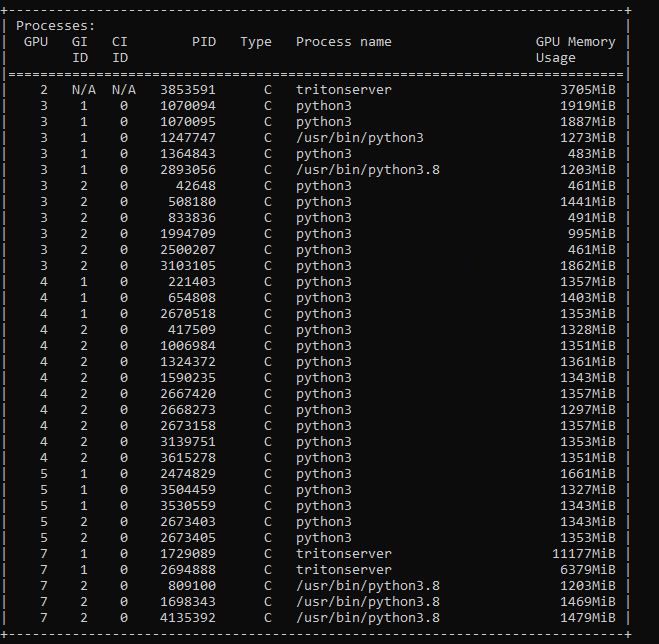Viewport: 659px width, 644px height.
Task: Select PID 809100
Action: coord(192,585)
